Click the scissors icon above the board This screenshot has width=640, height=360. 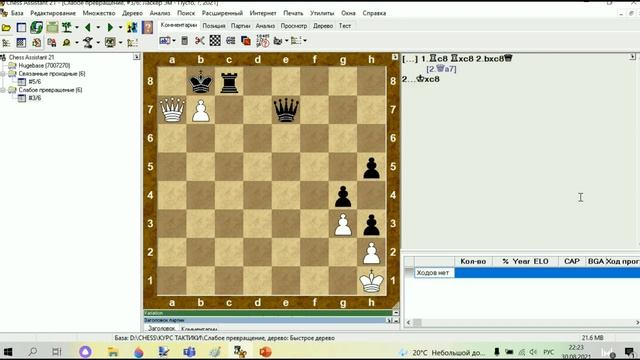[200, 40]
